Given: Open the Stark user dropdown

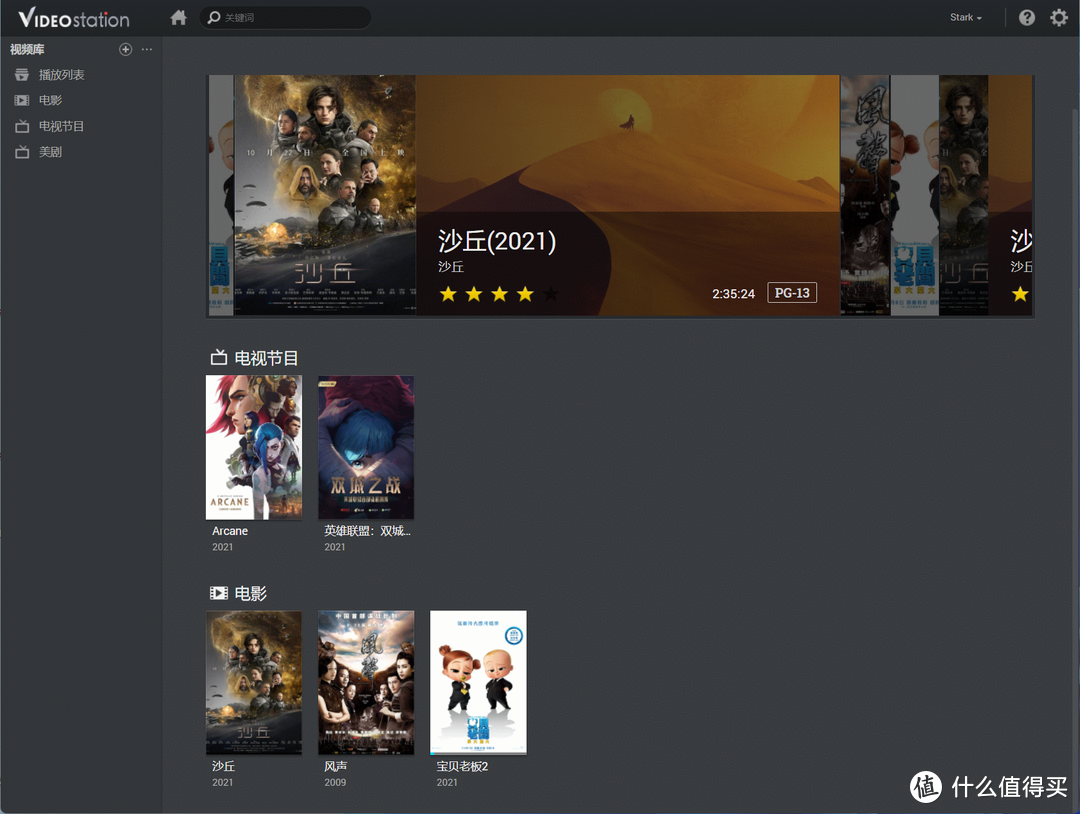Looking at the screenshot, I should click(966, 17).
